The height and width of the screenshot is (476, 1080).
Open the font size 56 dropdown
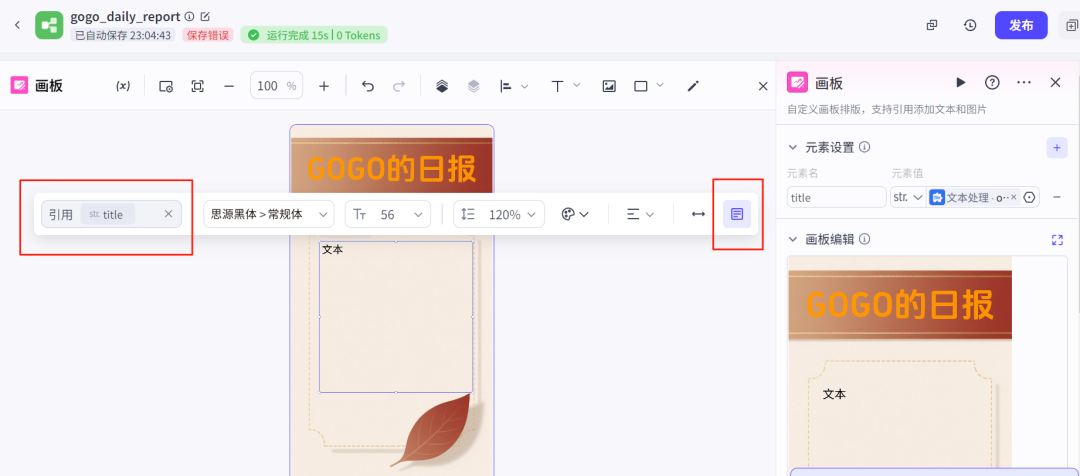388,214
